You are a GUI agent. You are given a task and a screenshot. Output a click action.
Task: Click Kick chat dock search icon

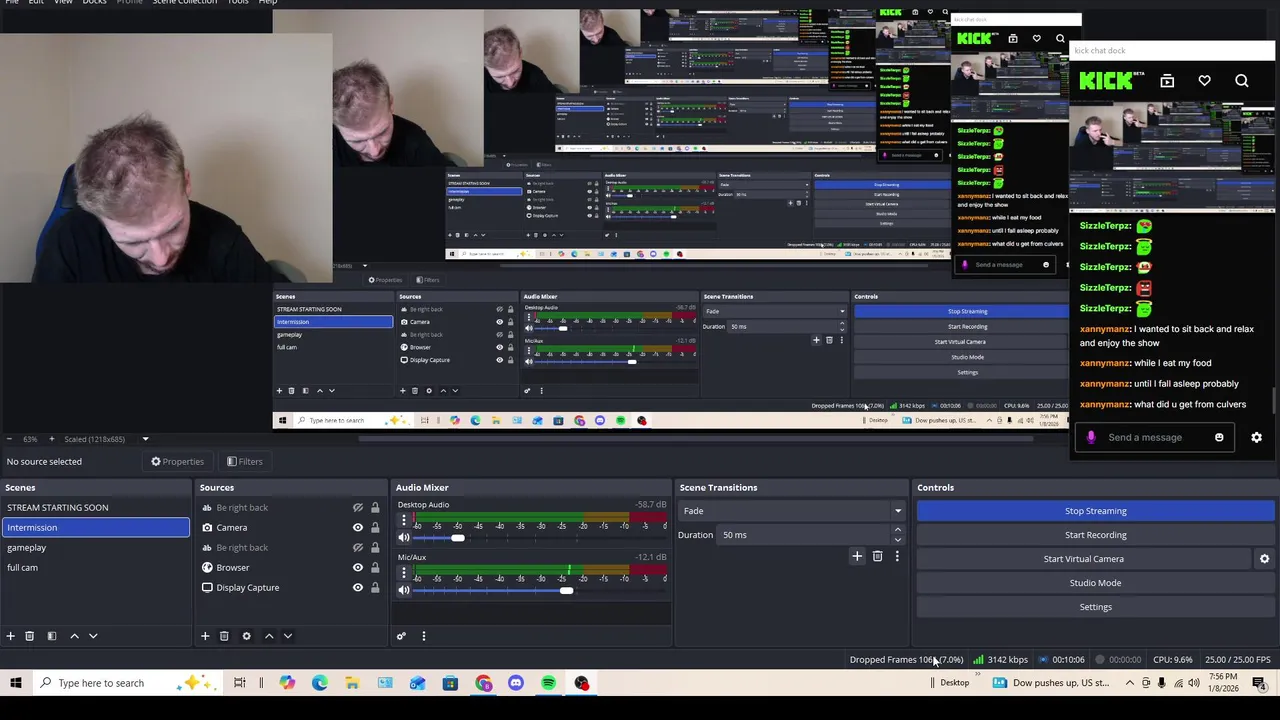tap(1242, 81)
